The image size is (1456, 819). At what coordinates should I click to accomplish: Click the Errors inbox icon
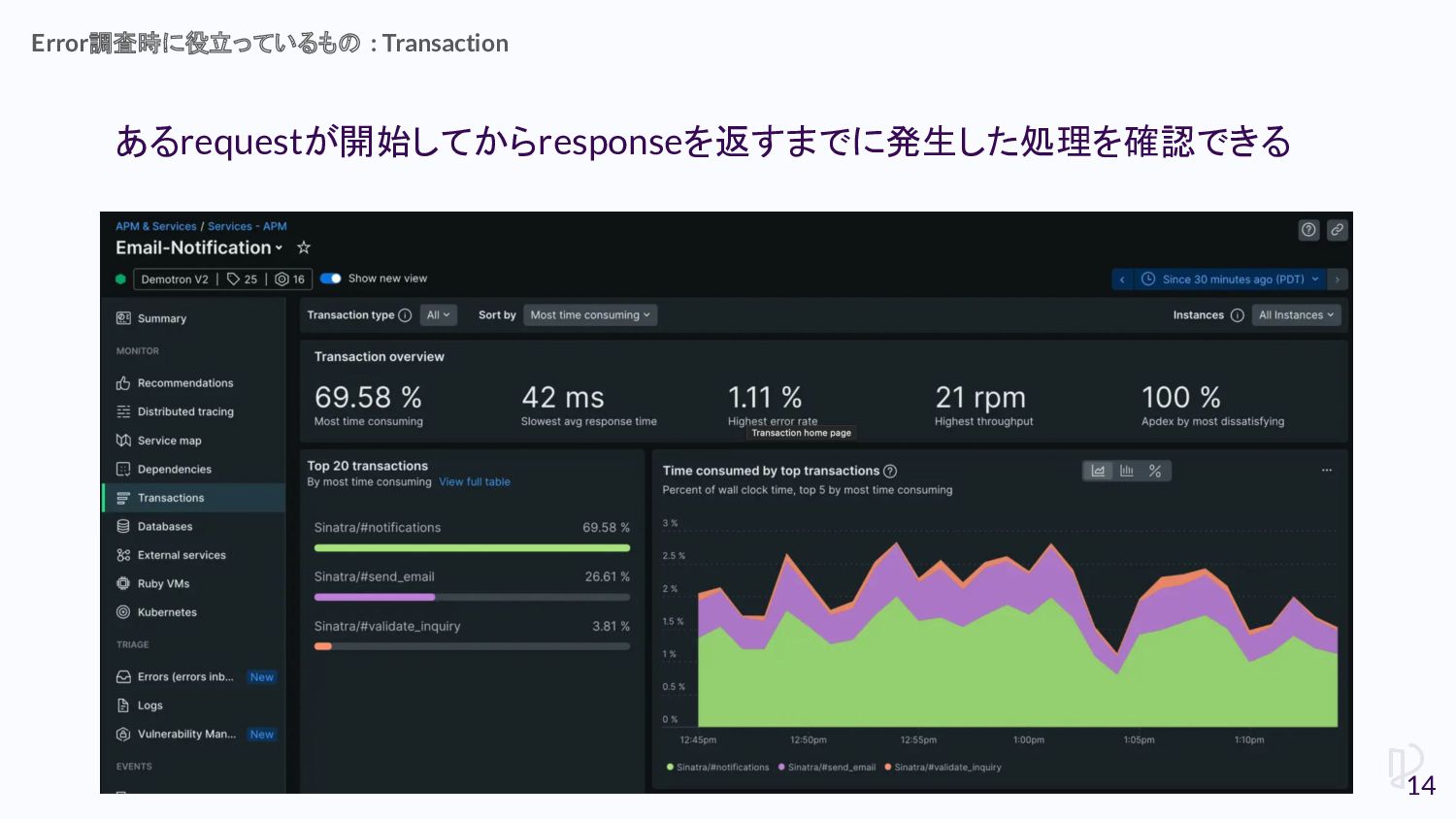[x=123, y=677]
